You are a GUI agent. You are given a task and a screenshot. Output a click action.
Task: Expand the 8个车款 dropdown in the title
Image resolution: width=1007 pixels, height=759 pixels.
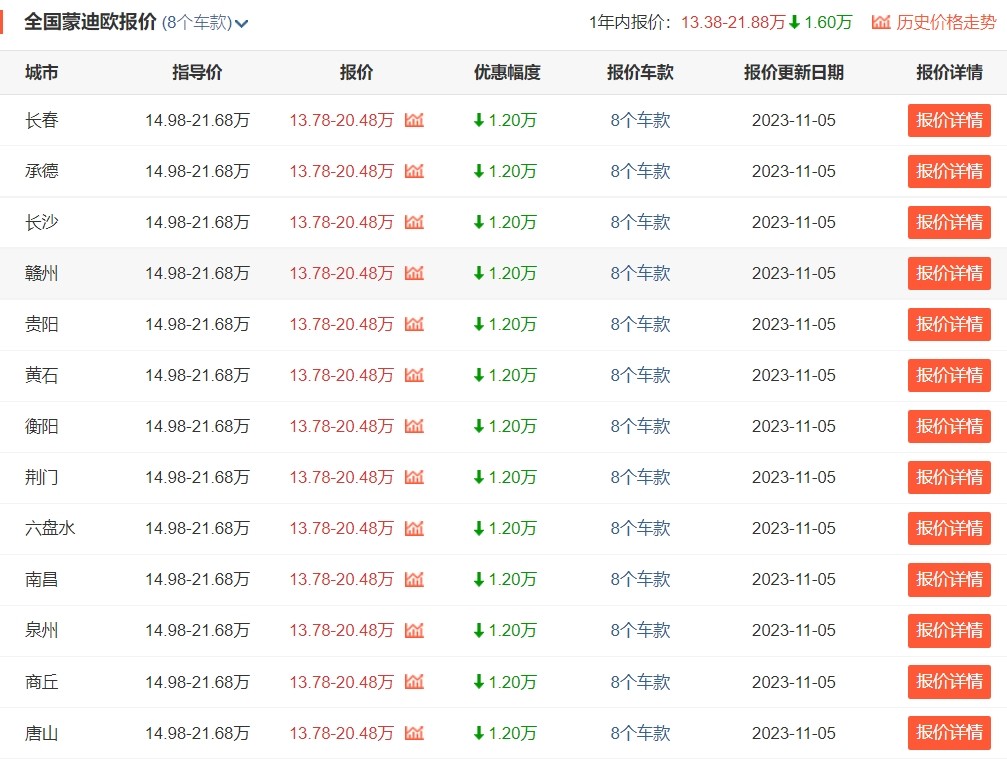coord(206,22)
